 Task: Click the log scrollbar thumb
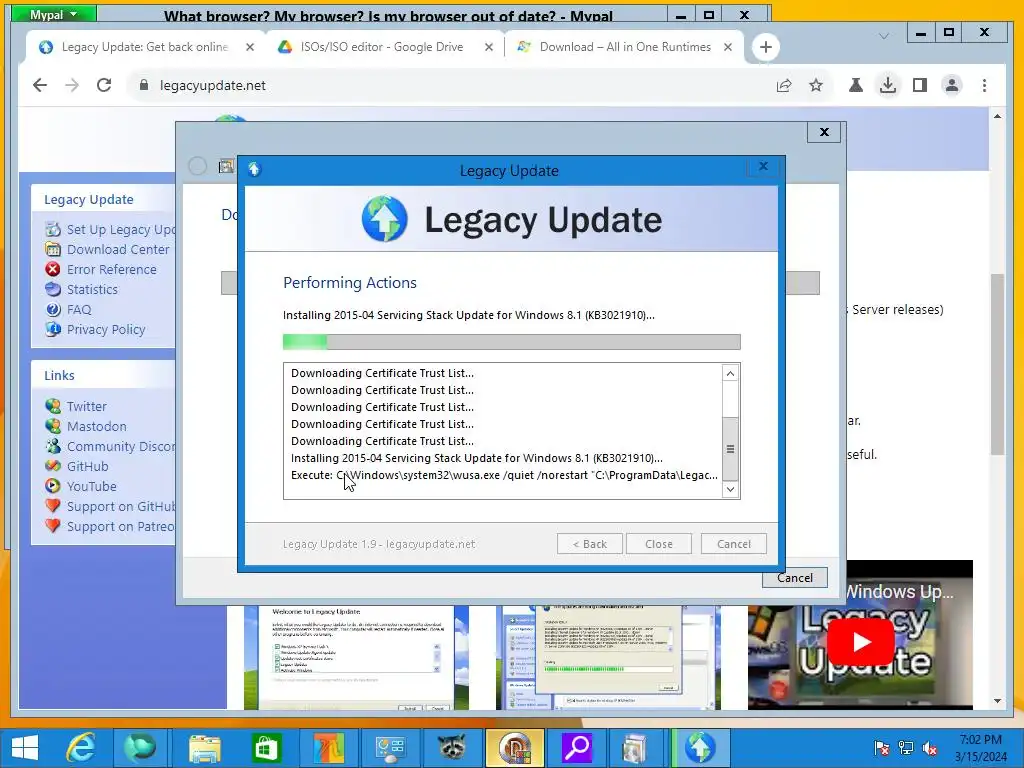[x=730, y=449]
